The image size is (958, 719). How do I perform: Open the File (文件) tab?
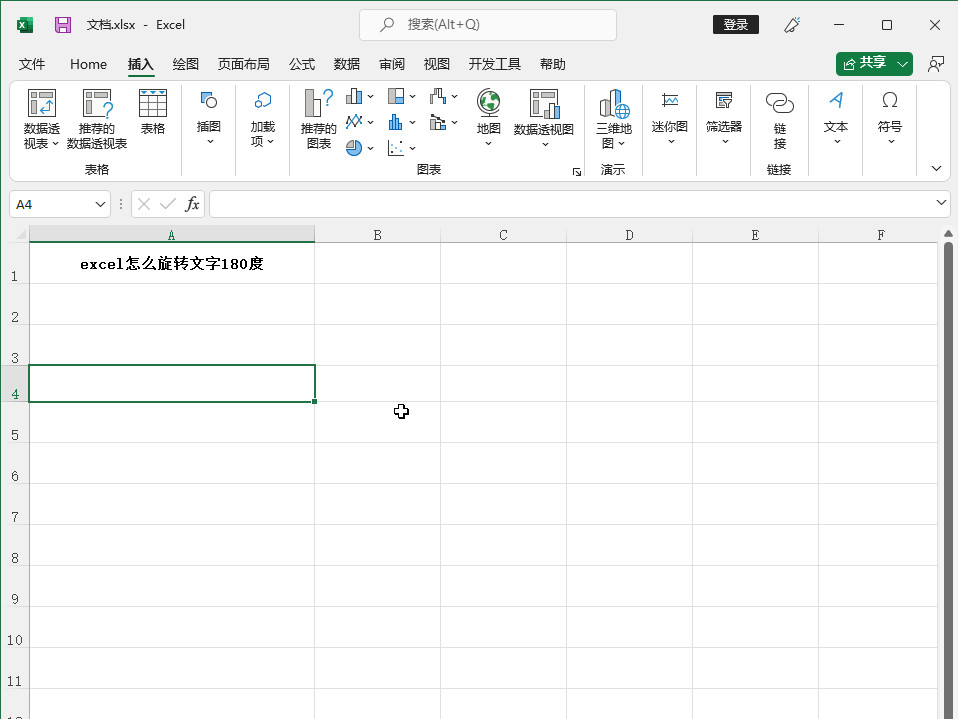32,64
